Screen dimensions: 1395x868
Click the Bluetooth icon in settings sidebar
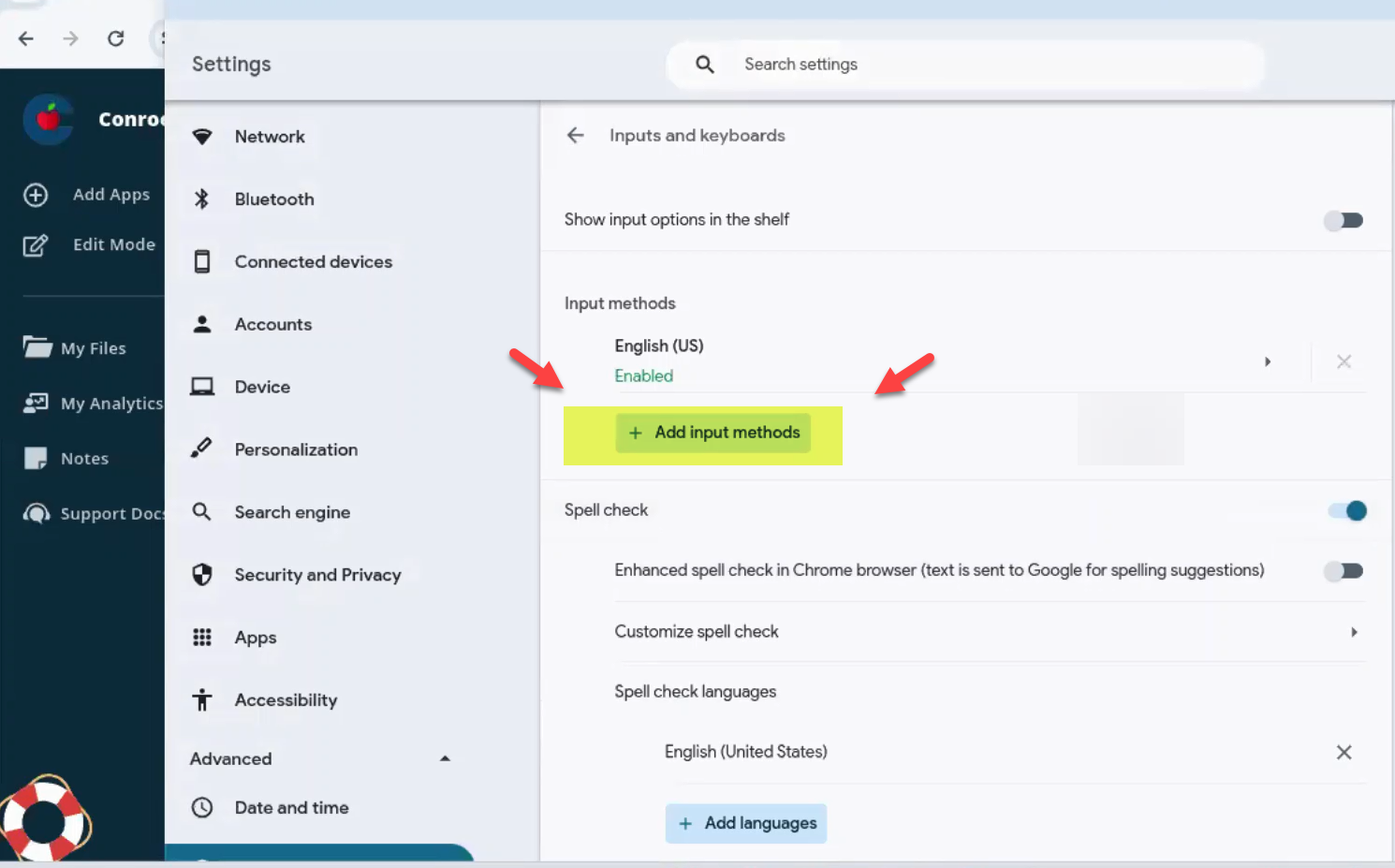coord(201,199)
